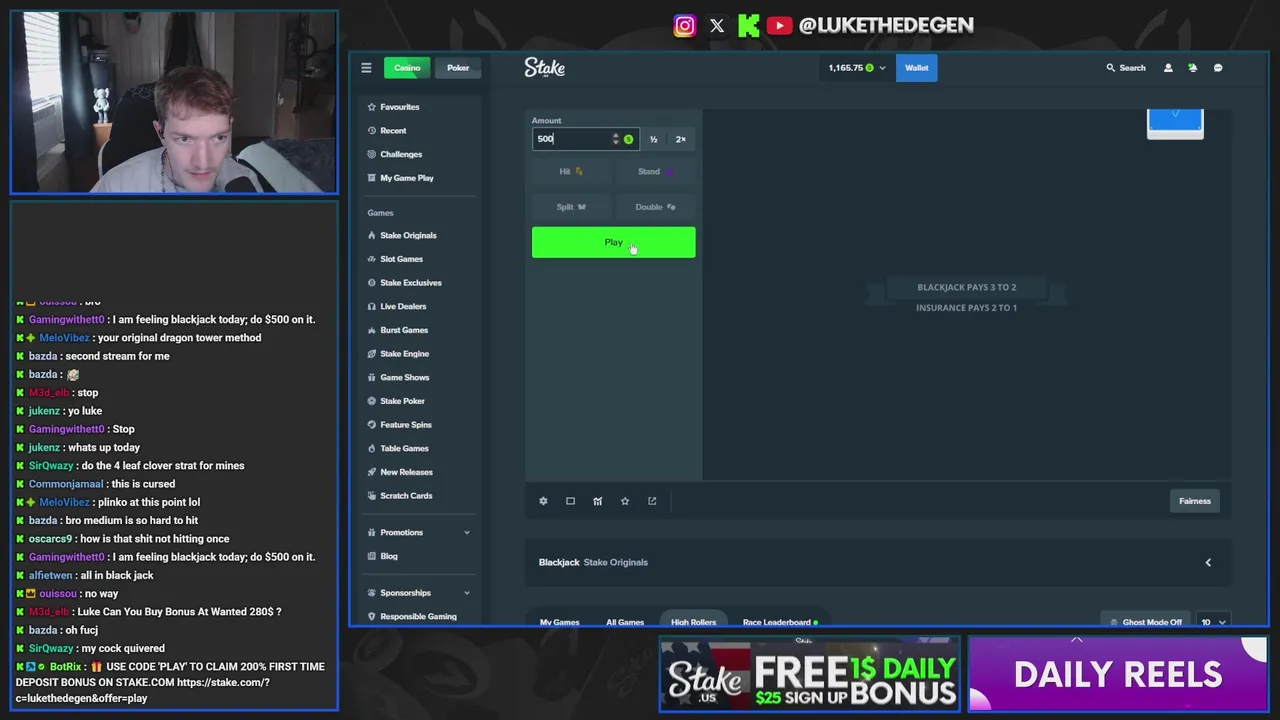Click the green Play button
Screen dimensions: 1280x720
tap(613, 242)
